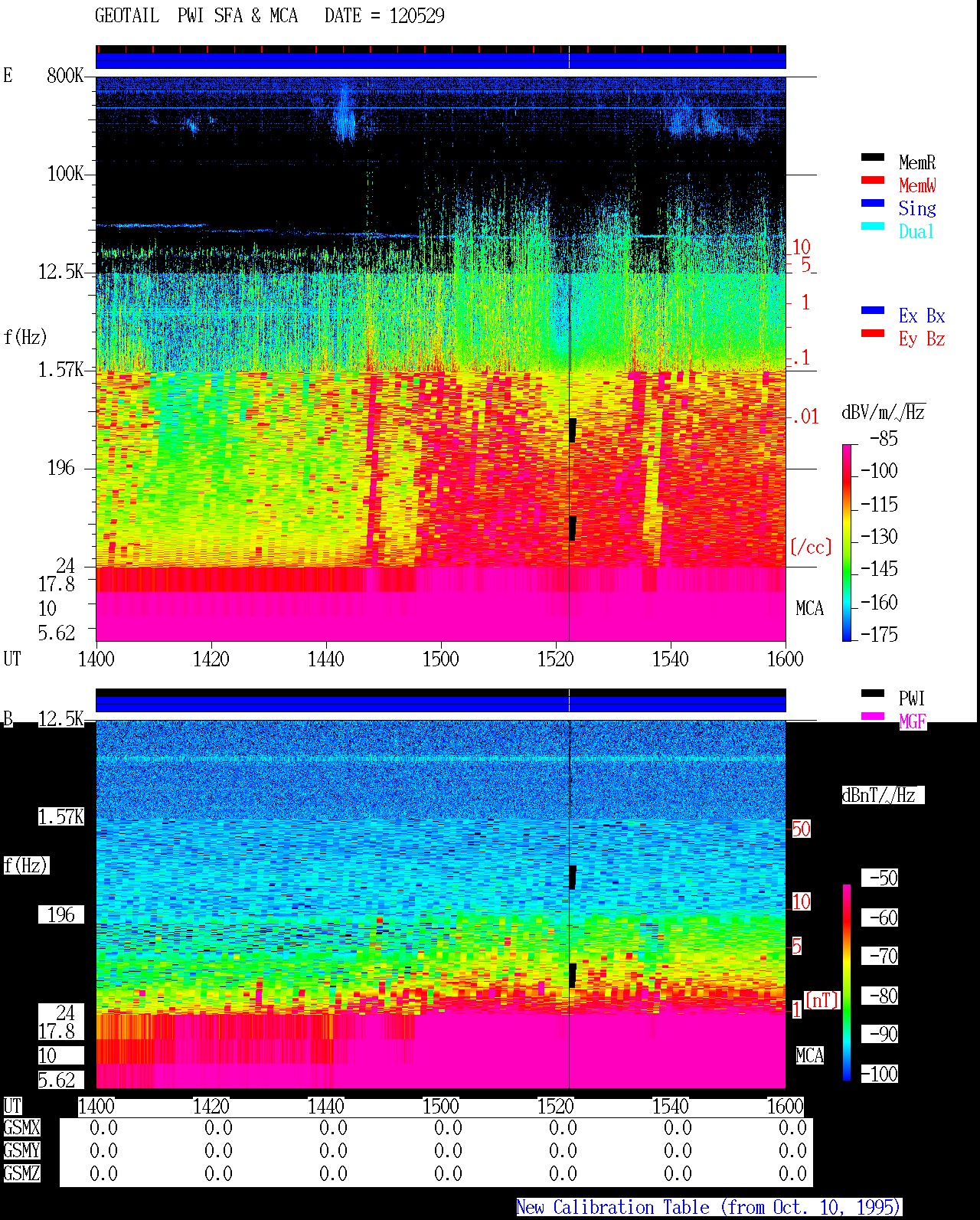Click the Ex Bx legend text
Image resolution: width=980 pixels, height=1220 pixels.
tap(922, 316)
